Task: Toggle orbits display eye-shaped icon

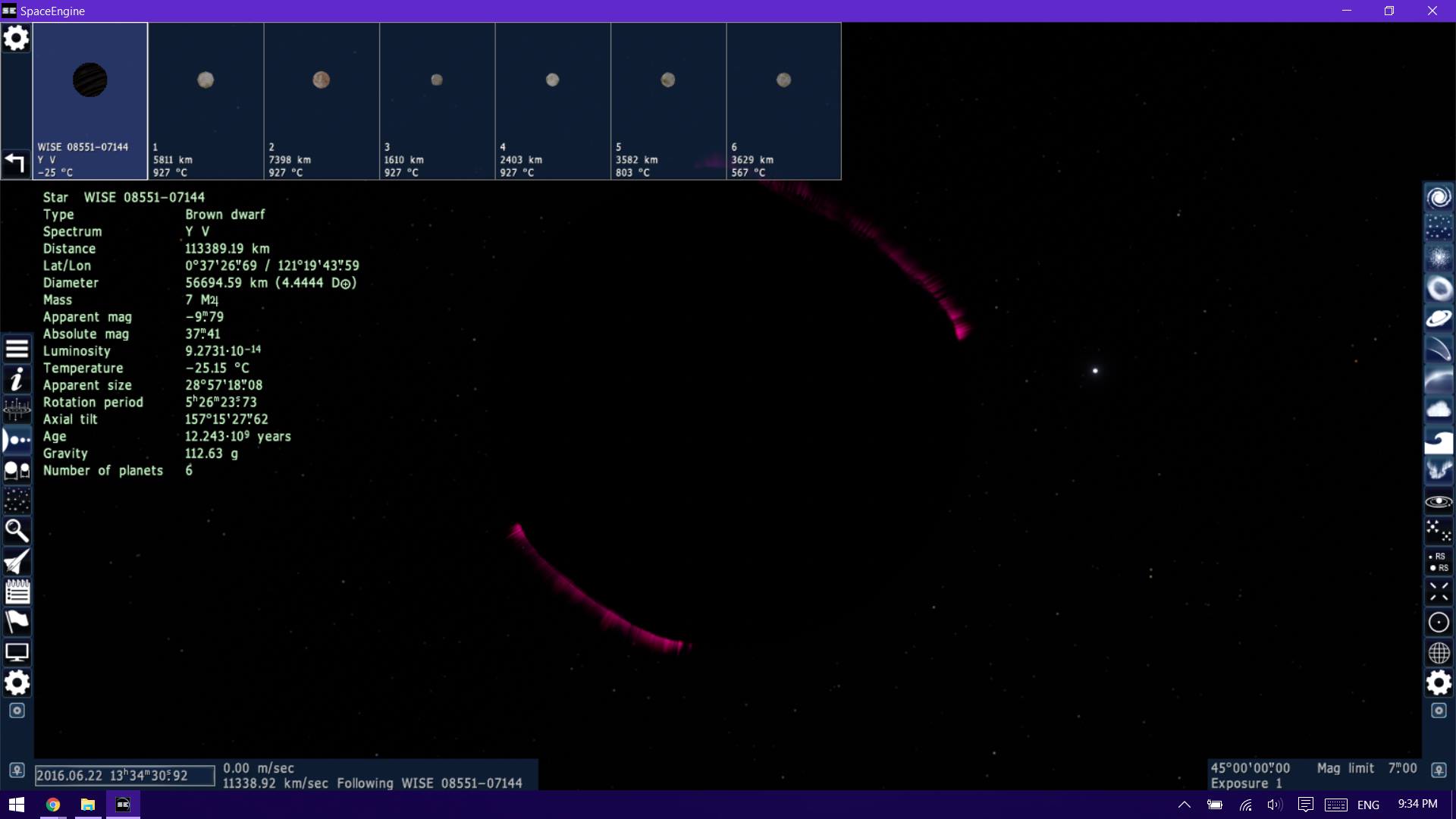Action: (1439, 501)
